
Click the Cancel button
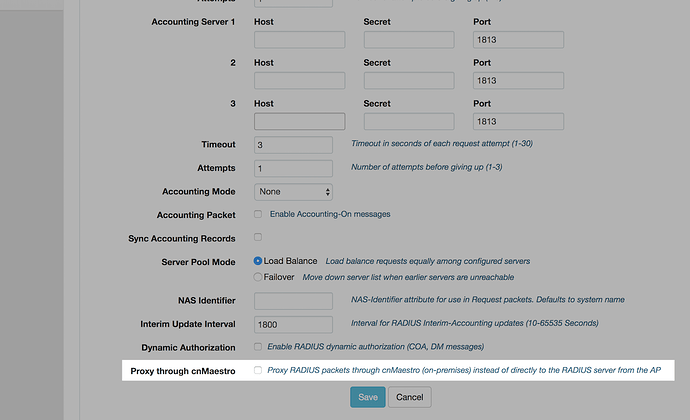410,397
